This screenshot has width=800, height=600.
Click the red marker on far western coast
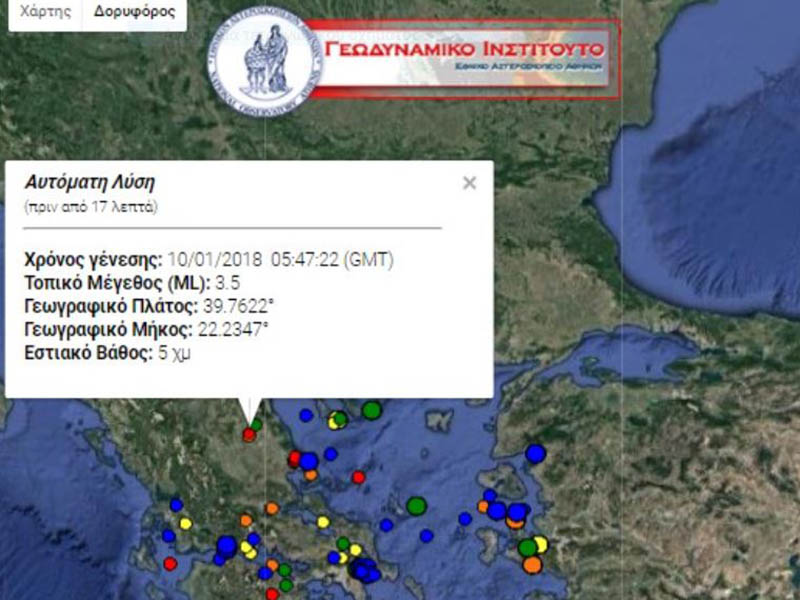coord(170,563)
